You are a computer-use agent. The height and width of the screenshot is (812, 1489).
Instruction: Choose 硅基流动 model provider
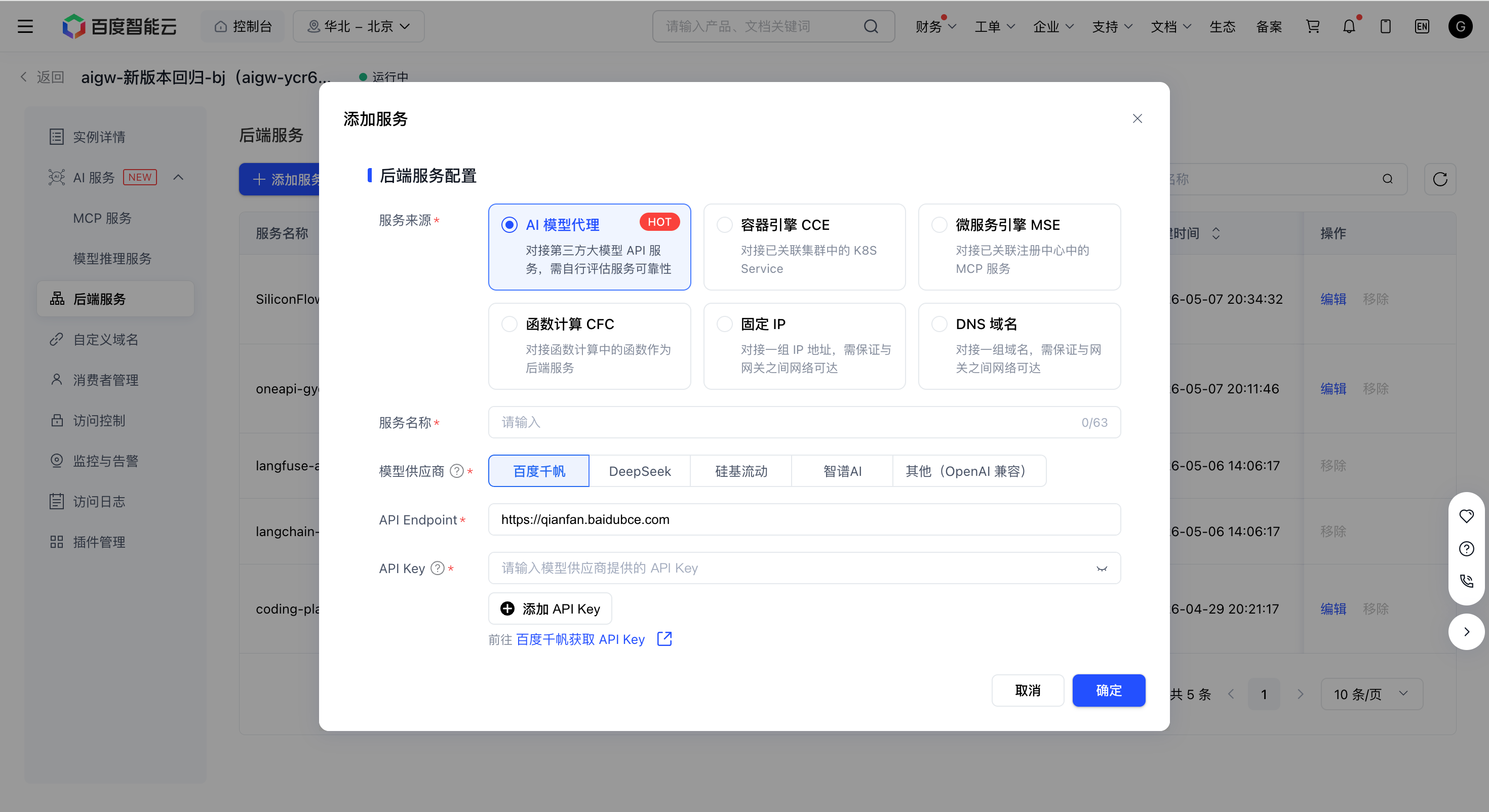(741, 471)
